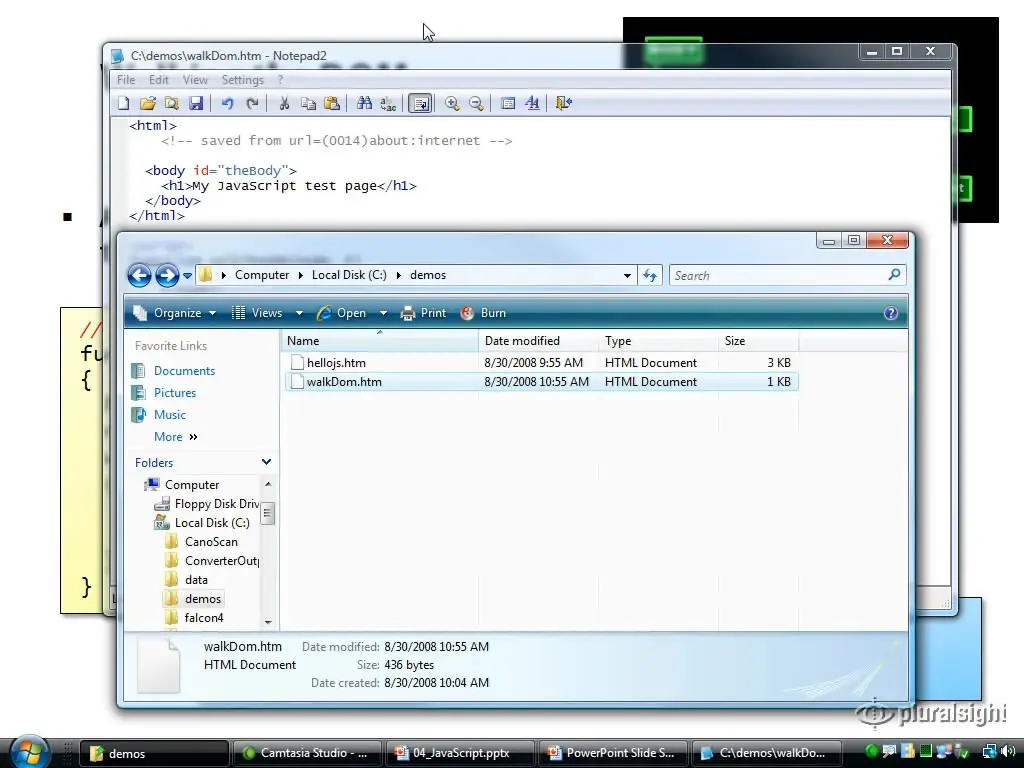Viewport: 1024px width, 768px height.
Task: Click the Views button in Explorer toolbar
Action: coord(258,313)
